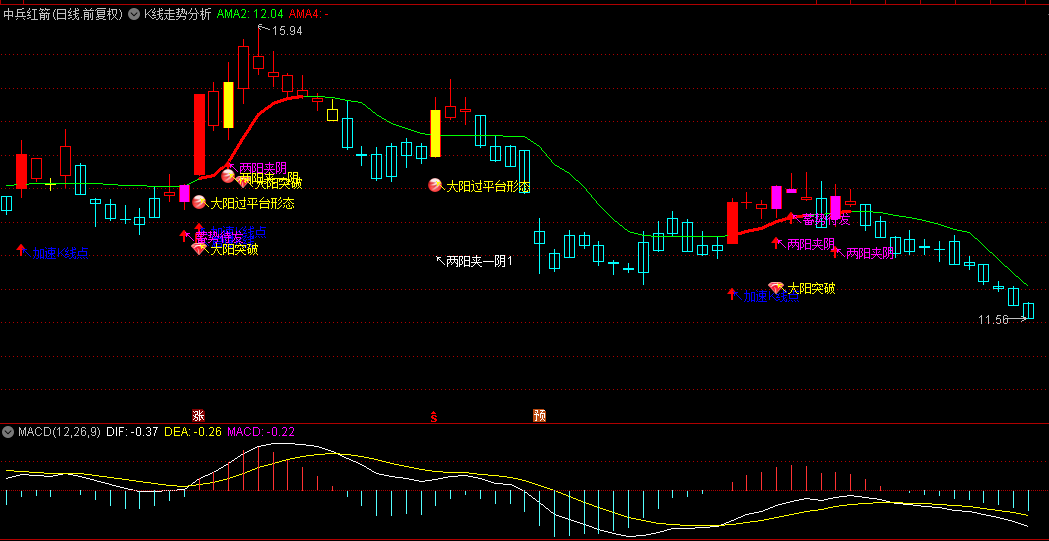The width and height of the screenshot is (1049, 541).
Task: Click the 大阳突破 label near 11.56 side
Action: click(x=811, y=288)
